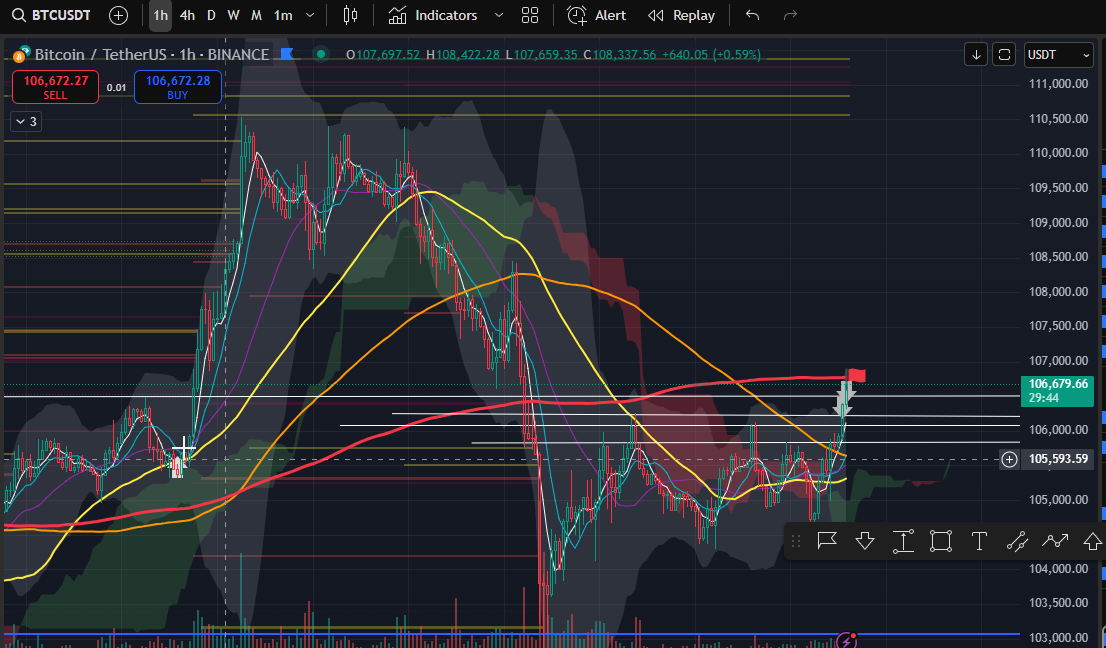
Task: Click the SELL 106,672.27 button
Action: (x=56, y=87)
